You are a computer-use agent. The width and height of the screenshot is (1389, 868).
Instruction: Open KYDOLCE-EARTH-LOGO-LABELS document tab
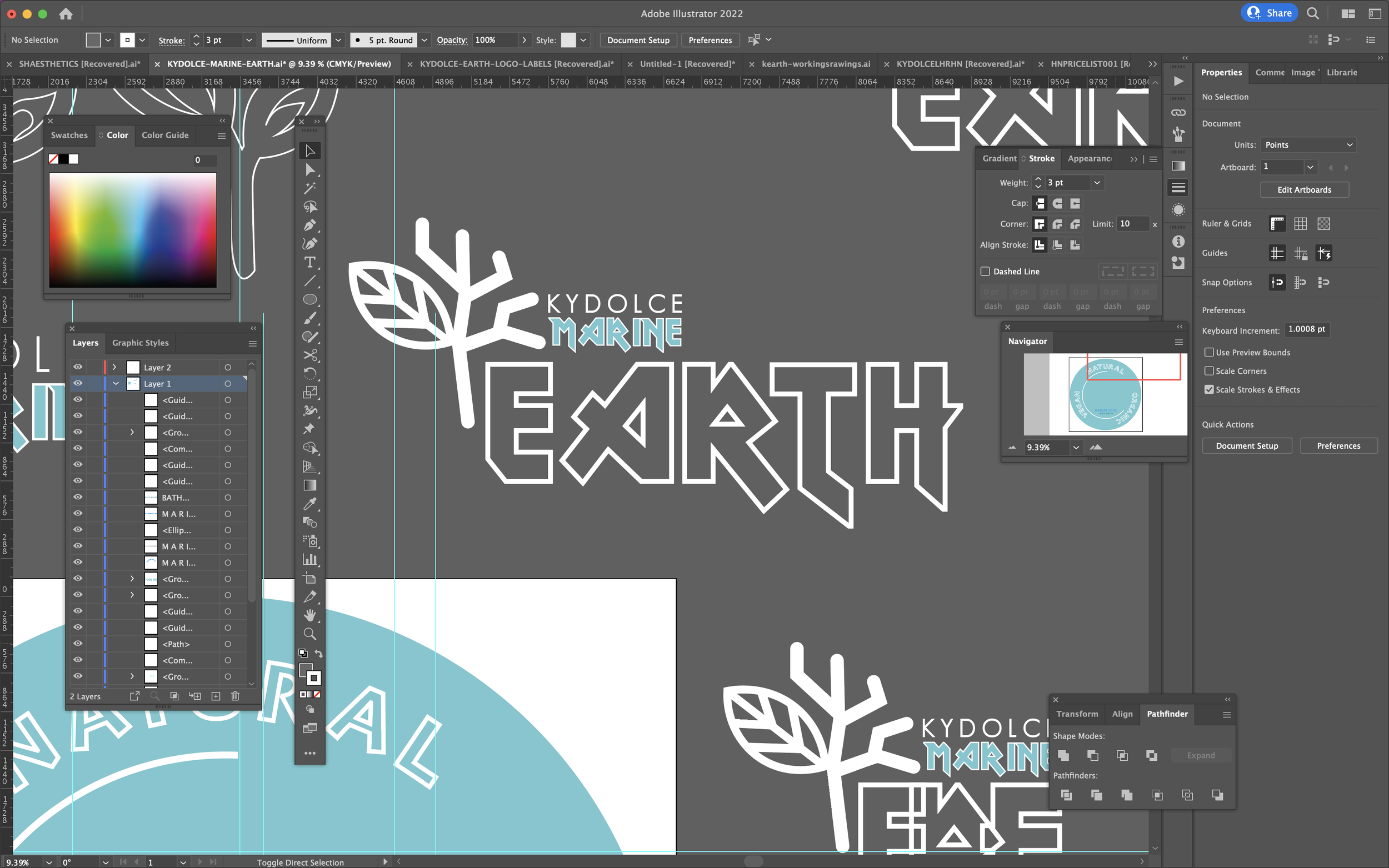(517, 64)
